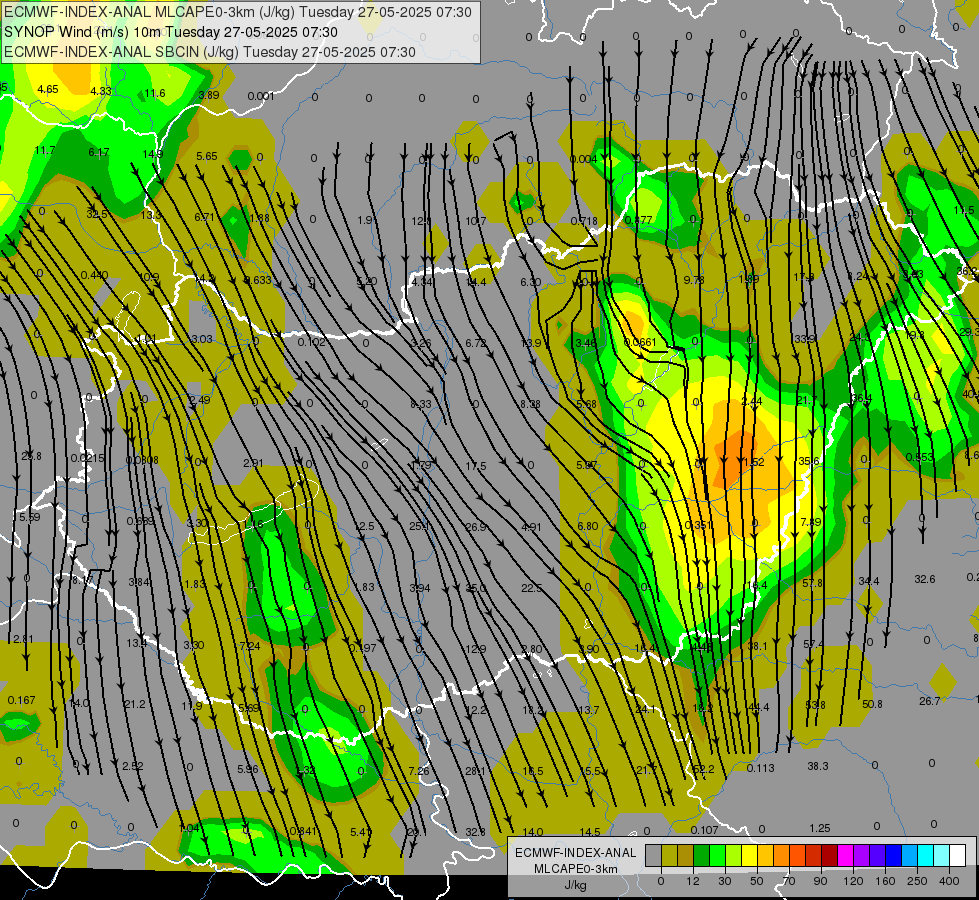Viewport: 979px width, 900px height.
Task: Click the map value 0.0661
Action: coord(640,342)
